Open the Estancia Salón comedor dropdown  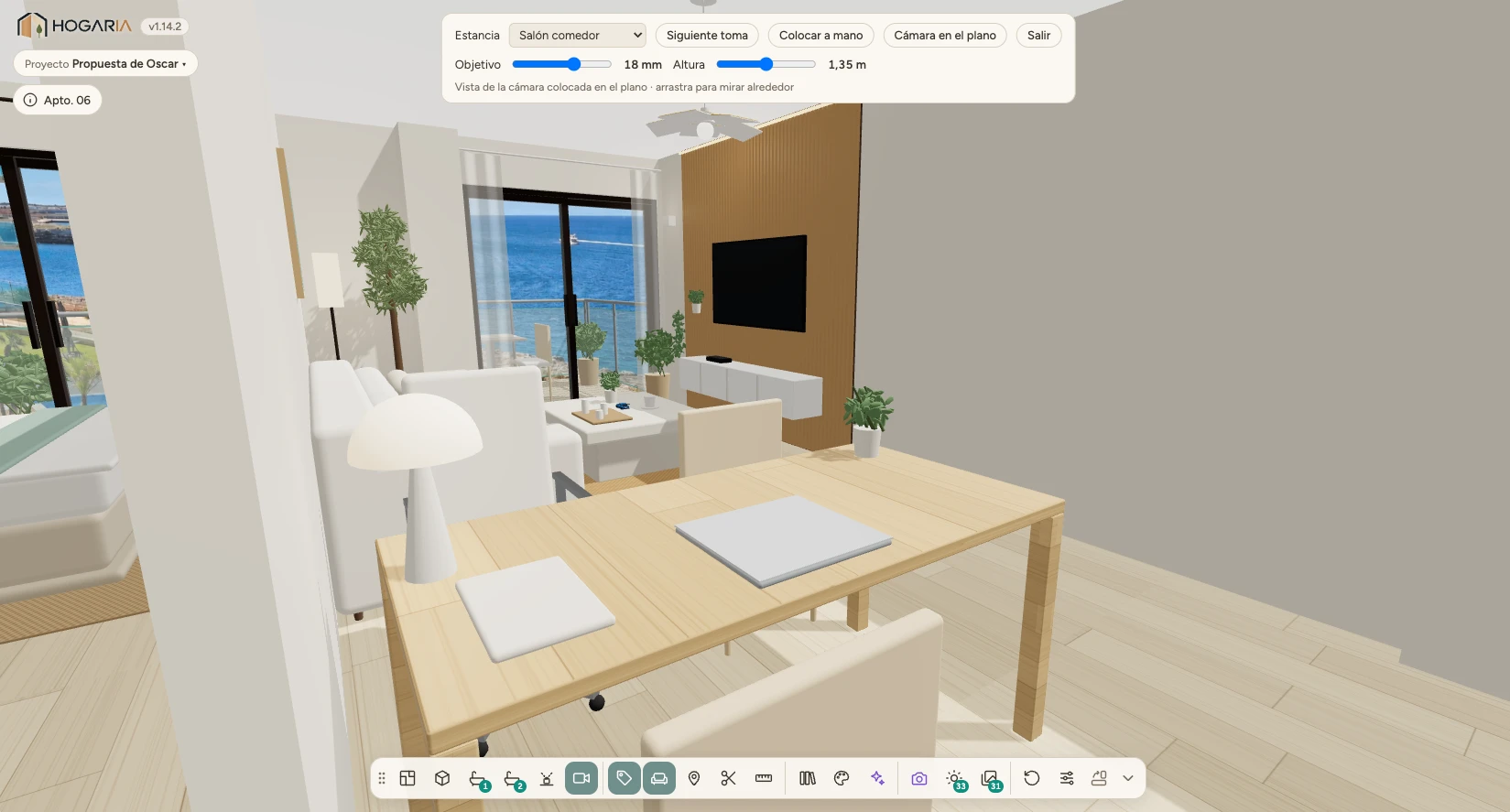[x=577, y=36]
